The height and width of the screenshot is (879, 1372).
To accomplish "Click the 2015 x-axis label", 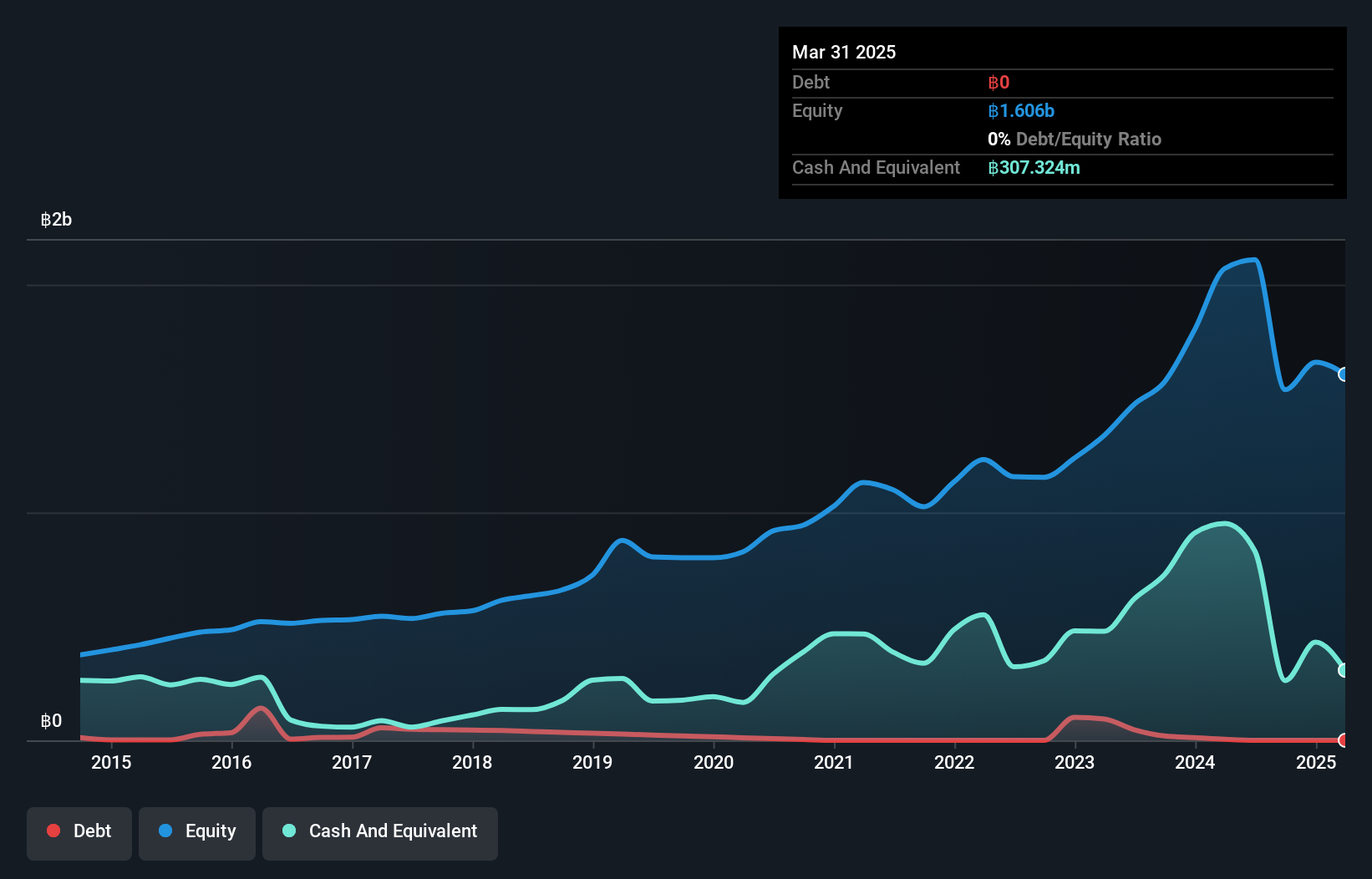I will pos(111,762).
